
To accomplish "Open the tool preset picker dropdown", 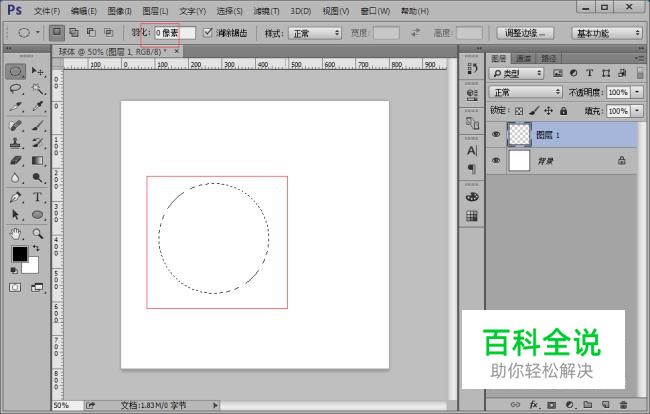I will 38,32.
